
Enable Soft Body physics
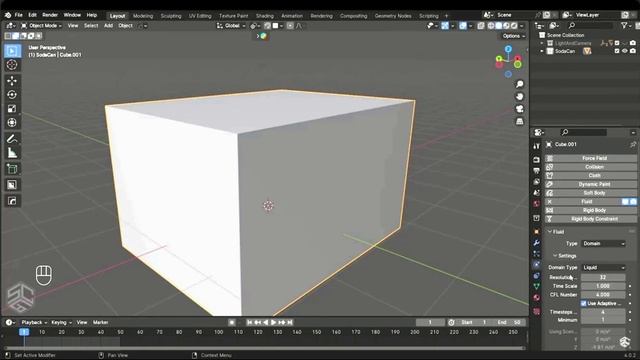(x=591, y=193)
